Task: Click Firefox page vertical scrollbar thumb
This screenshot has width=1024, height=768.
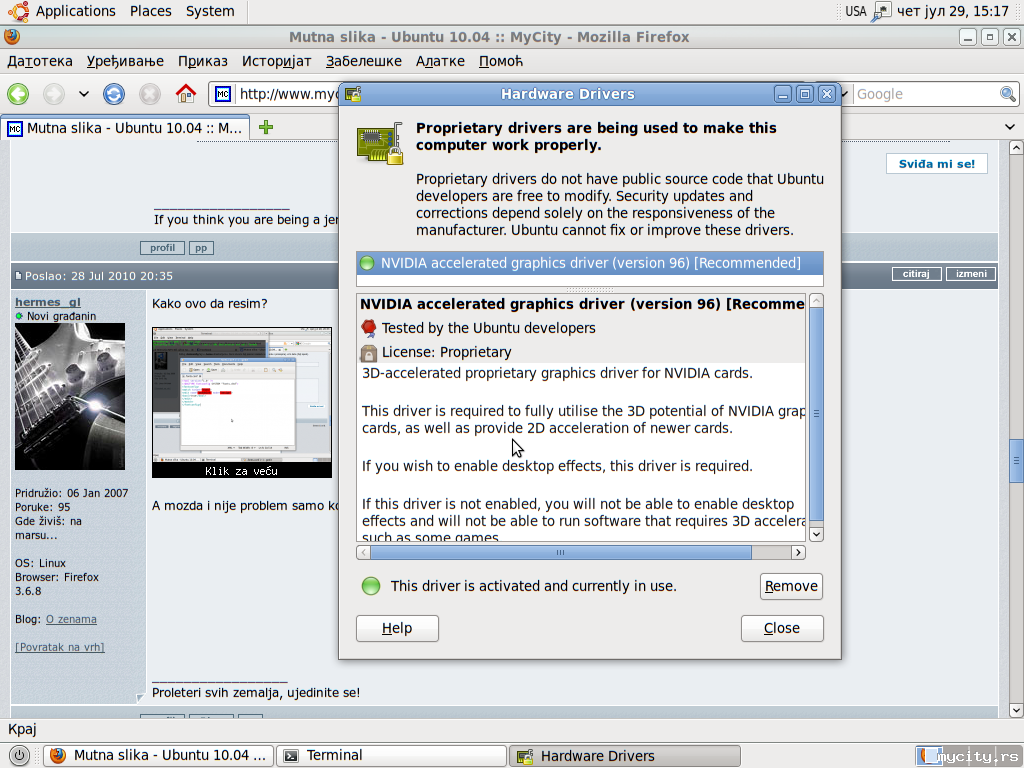Action: click(x=1016, y=461)
